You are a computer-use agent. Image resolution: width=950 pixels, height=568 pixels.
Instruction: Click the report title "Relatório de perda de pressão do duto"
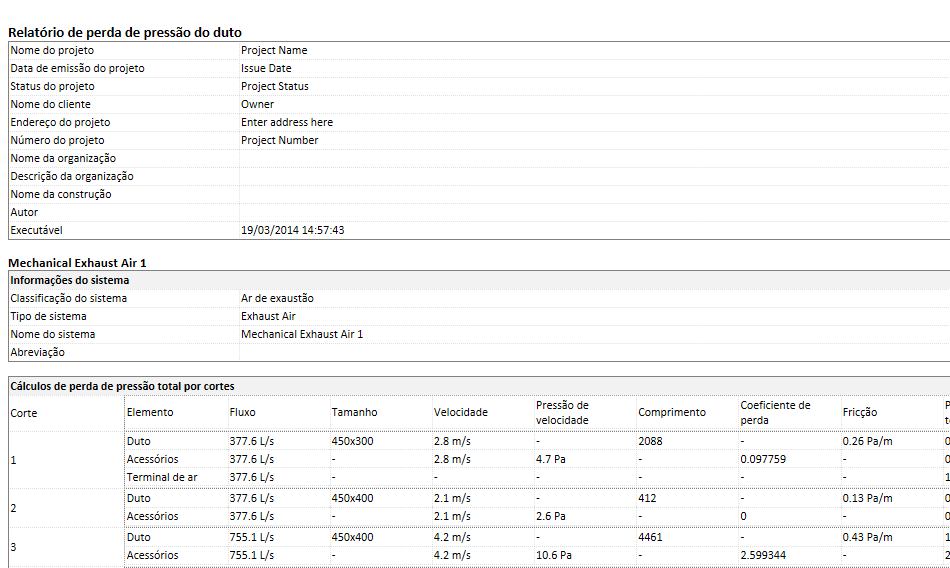click(125, 33)
